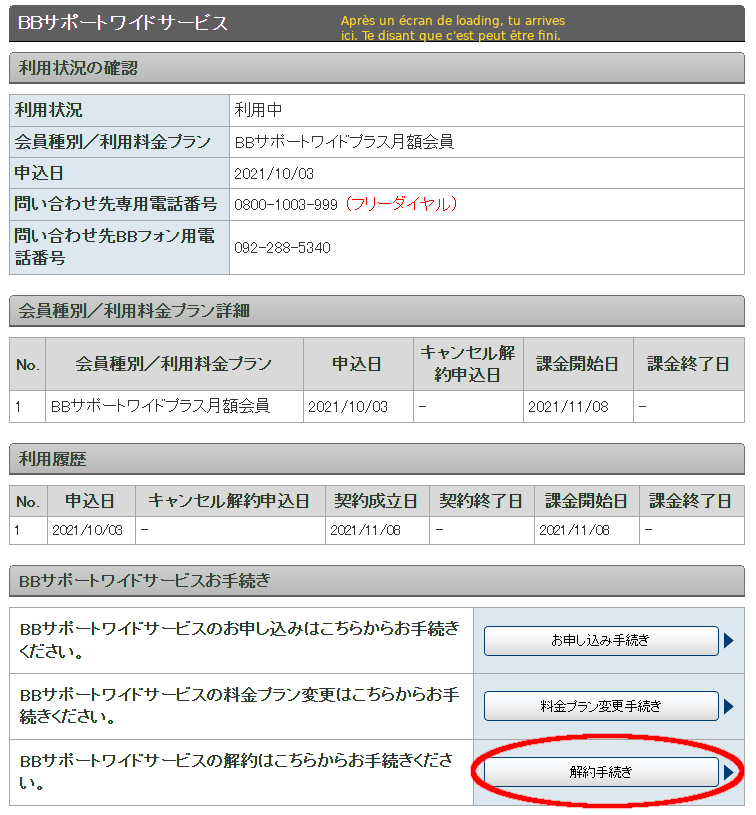The image size is (756, 815).
Task: Select the BBサポートワイドサービスお手続き section header
Action: pos(145,581)
